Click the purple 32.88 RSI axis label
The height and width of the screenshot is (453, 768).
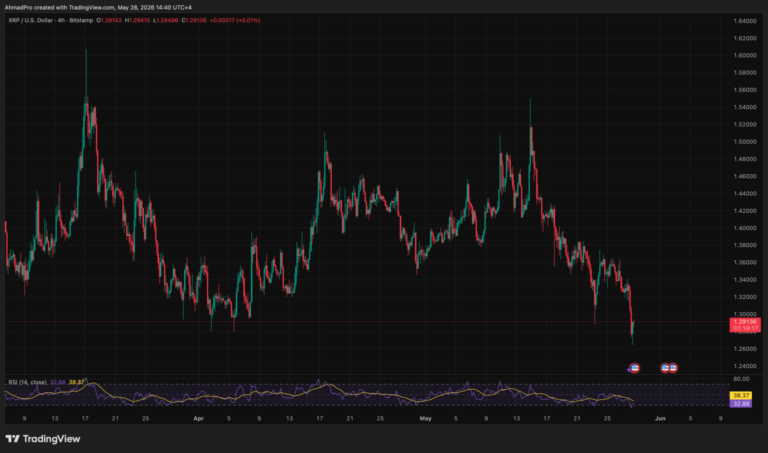tap(741, 404)
